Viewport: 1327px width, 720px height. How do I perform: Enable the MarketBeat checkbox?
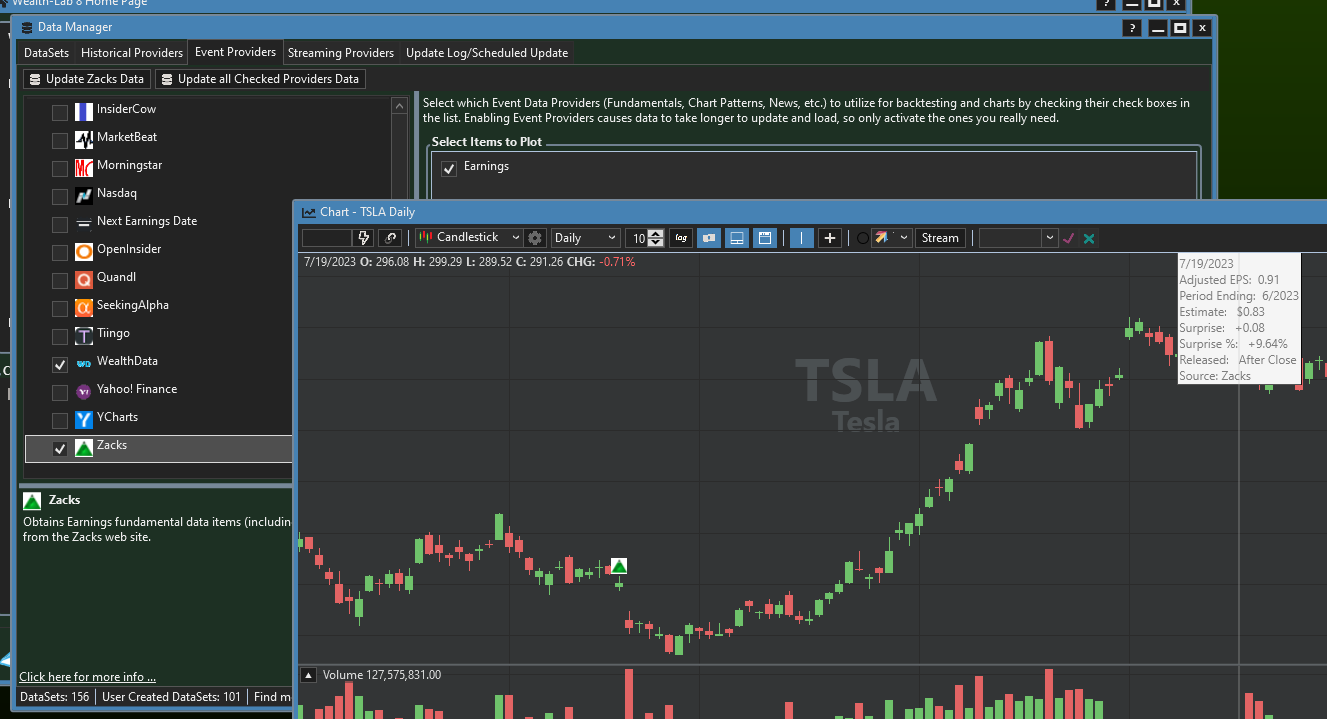60,140
